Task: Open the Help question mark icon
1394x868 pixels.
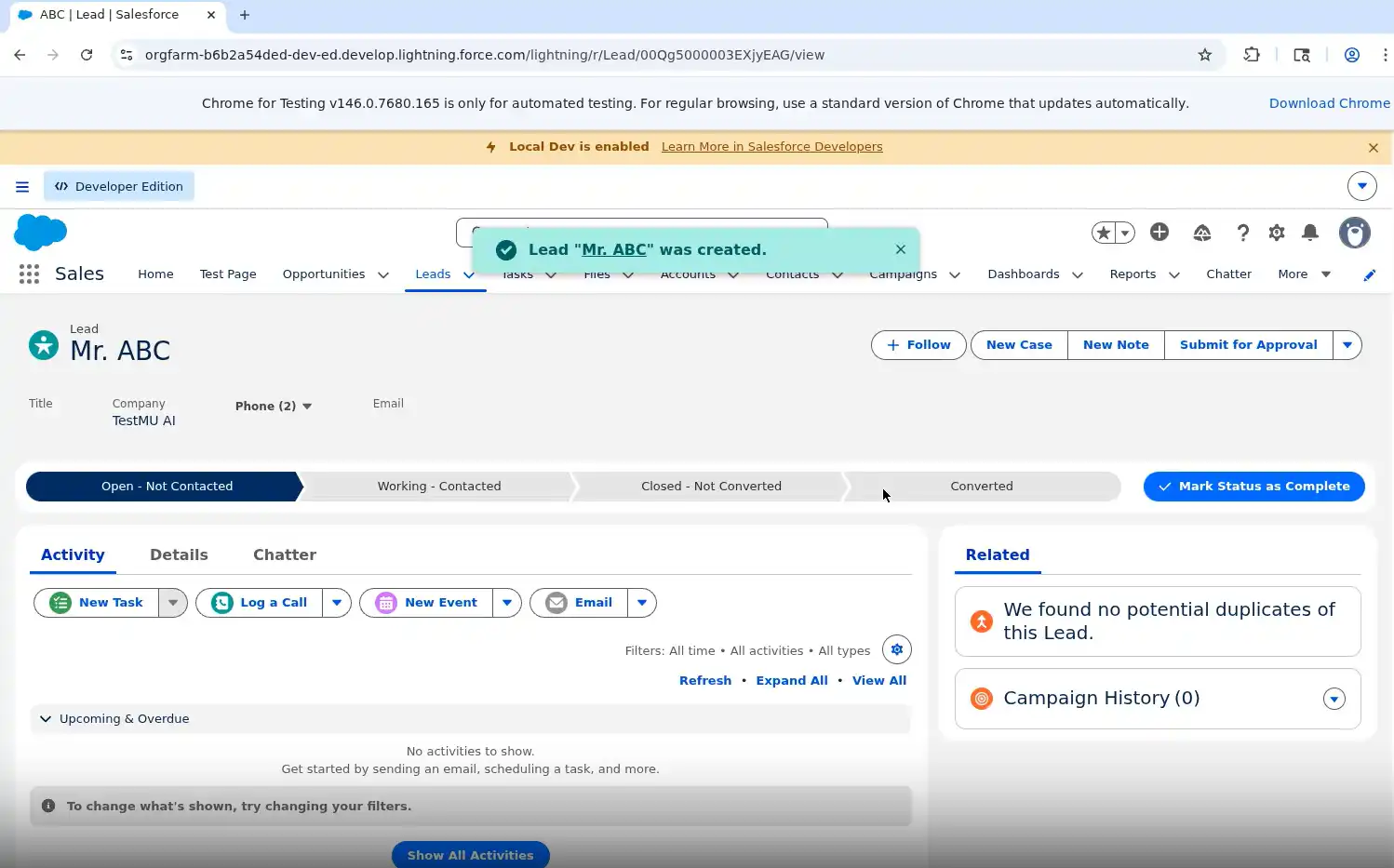Action: point(1243,233)
